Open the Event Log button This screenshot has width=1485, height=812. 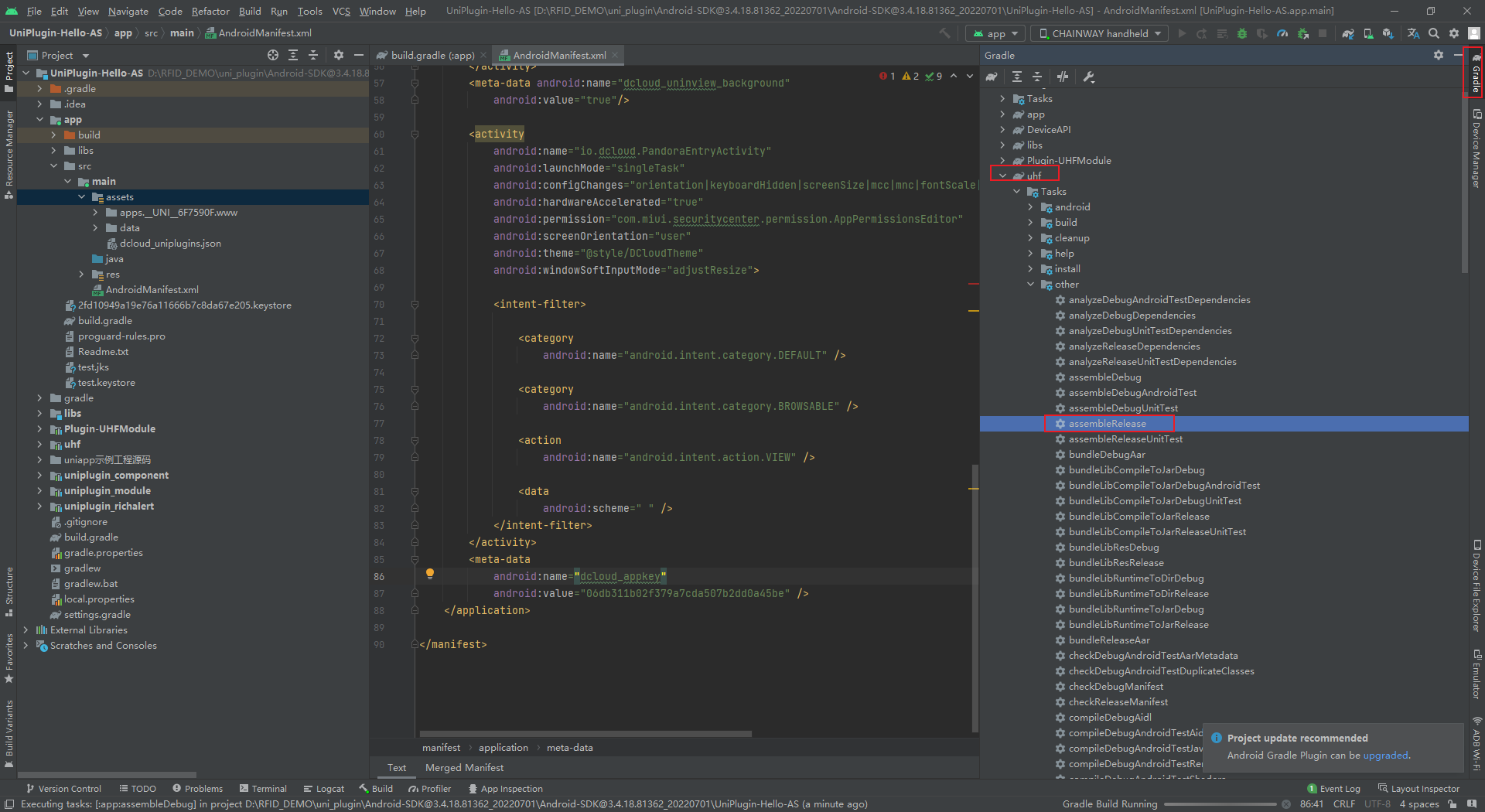pyautogui.click(x=1333, y=789)
